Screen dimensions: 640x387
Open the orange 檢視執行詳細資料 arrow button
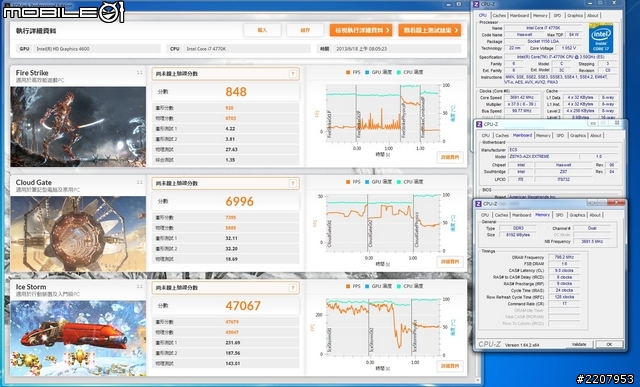tap(361, 30)
